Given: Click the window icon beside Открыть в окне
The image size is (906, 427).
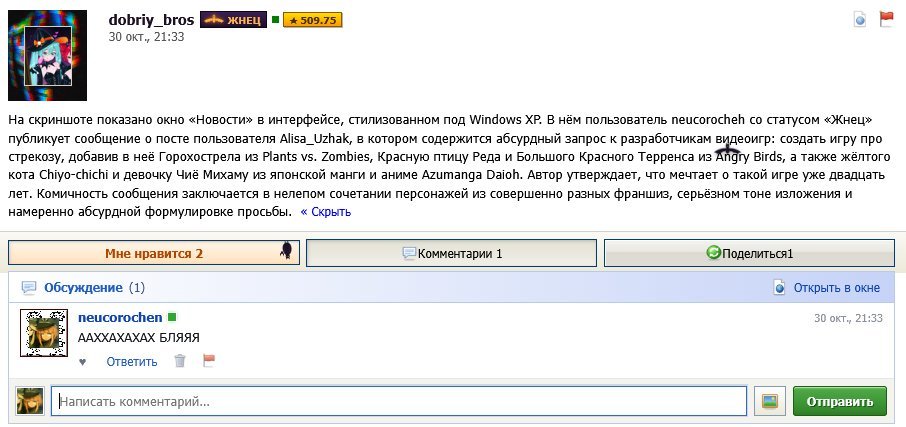Looking at the screenshot, I should (779, 288).
